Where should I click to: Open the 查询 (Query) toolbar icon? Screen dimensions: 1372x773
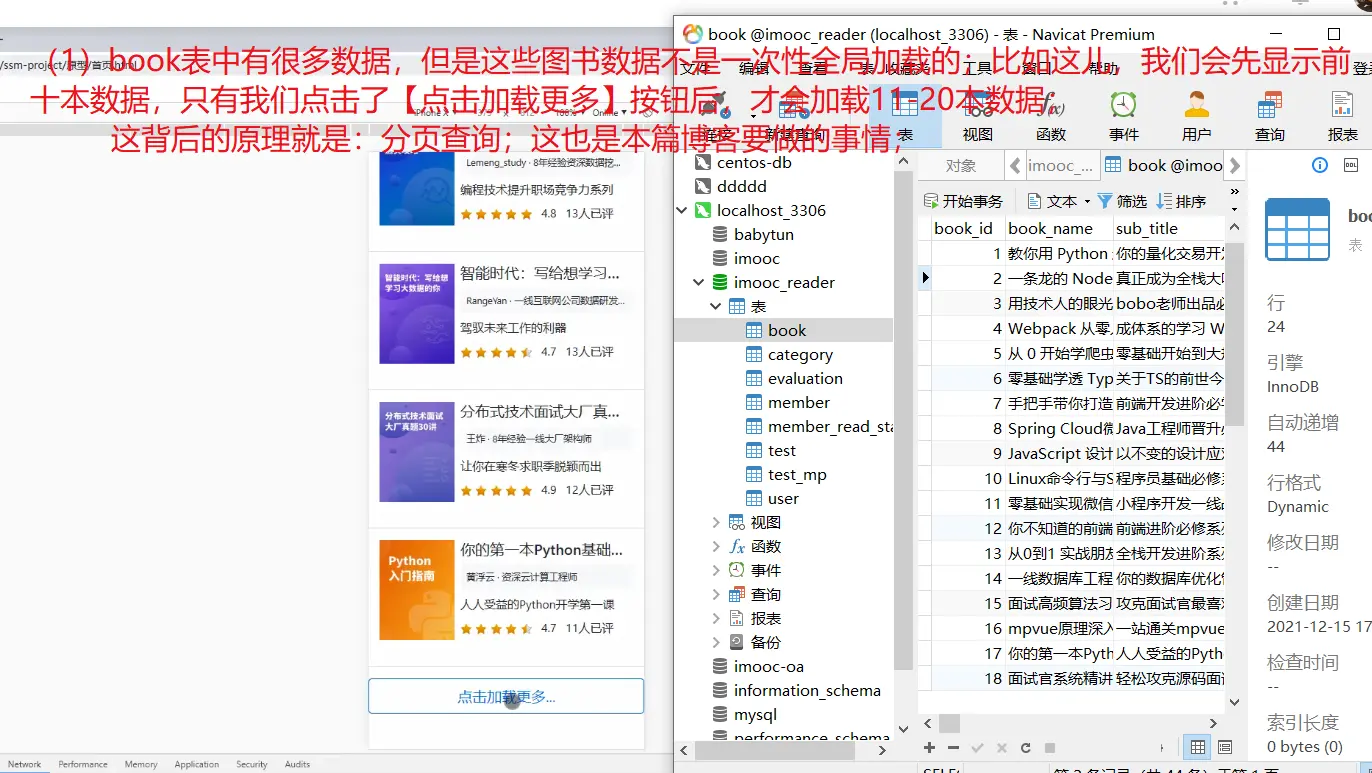(1269, 115)
